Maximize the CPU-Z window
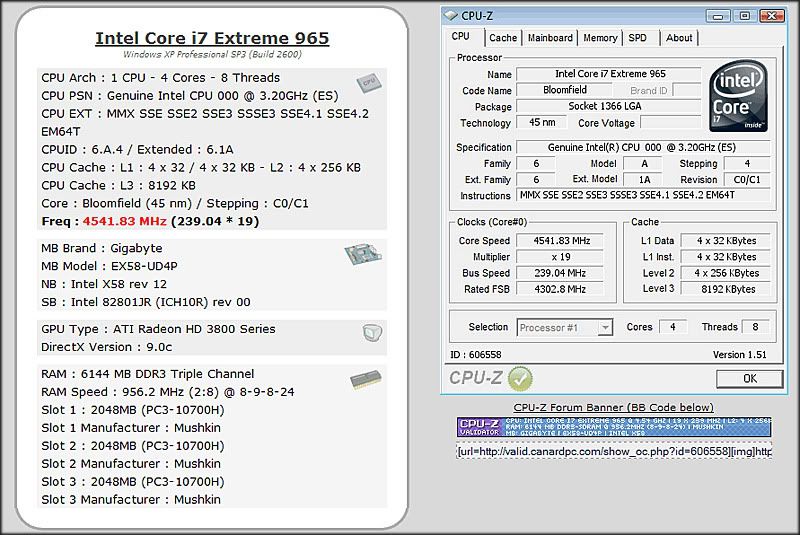 point(744,16)
